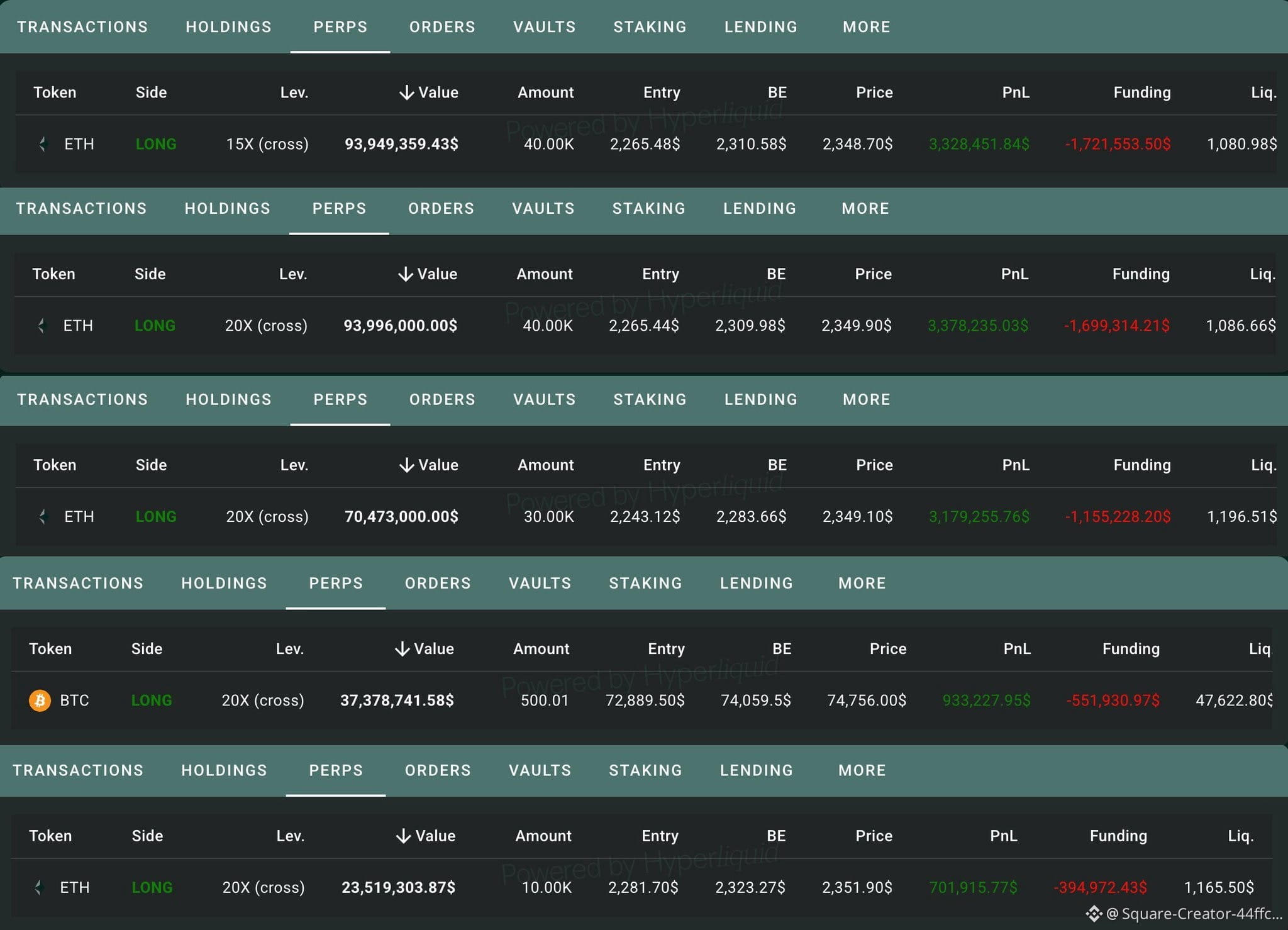Screen dimensions: 1288x930
Task: Open MORE tab above the BTC position
Action: tap(862, 584)
